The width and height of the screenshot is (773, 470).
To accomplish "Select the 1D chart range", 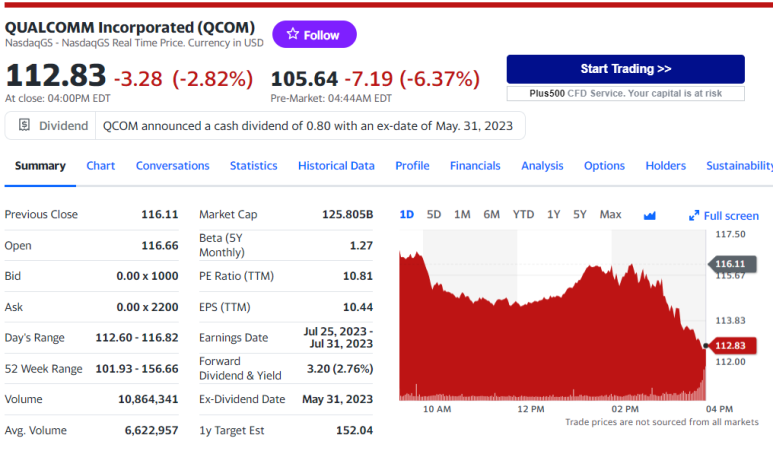I will pos(407,215).
